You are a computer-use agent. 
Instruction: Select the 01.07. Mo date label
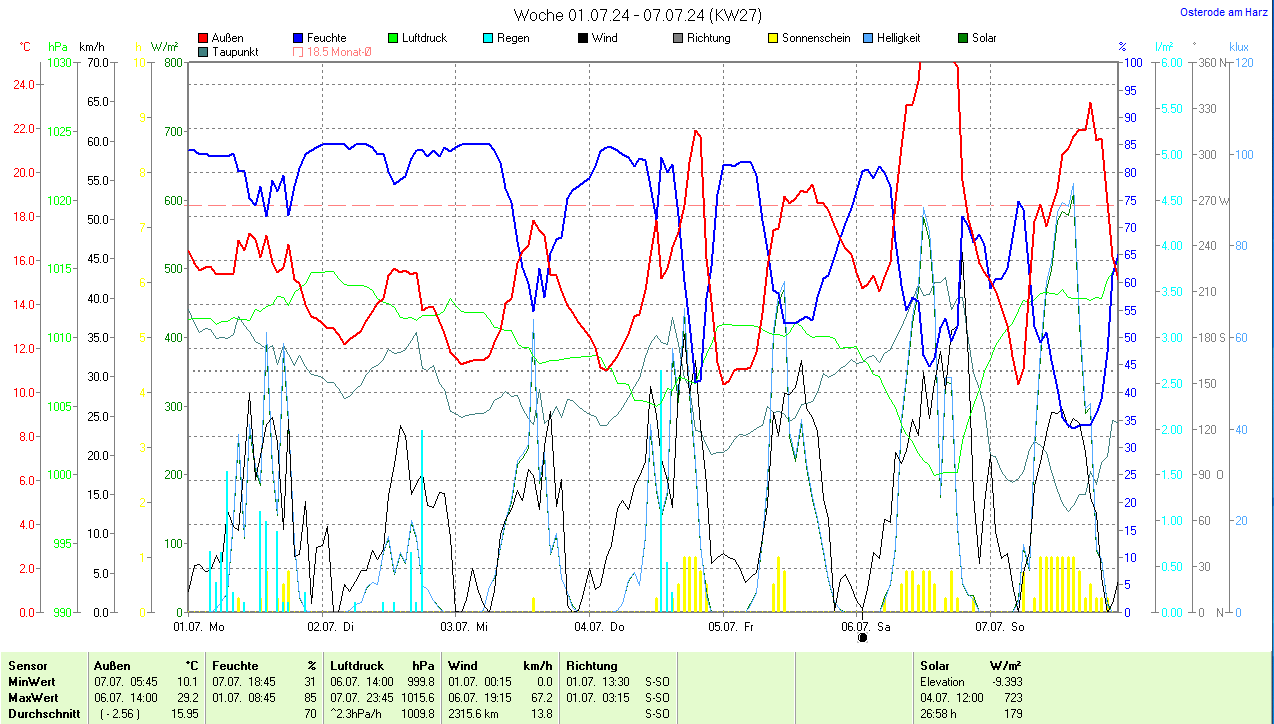198,627
